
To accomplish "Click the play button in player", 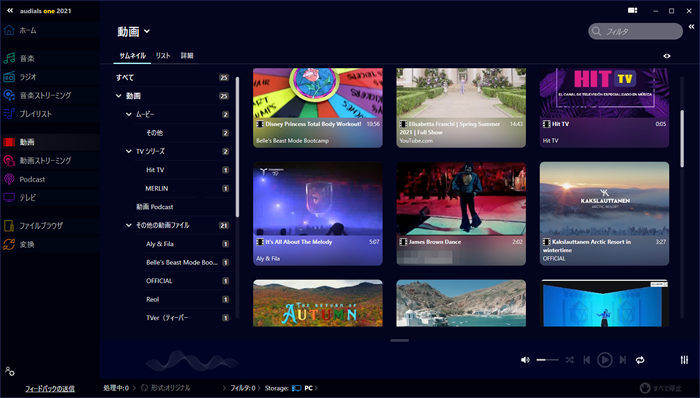I will coord(604,360).
